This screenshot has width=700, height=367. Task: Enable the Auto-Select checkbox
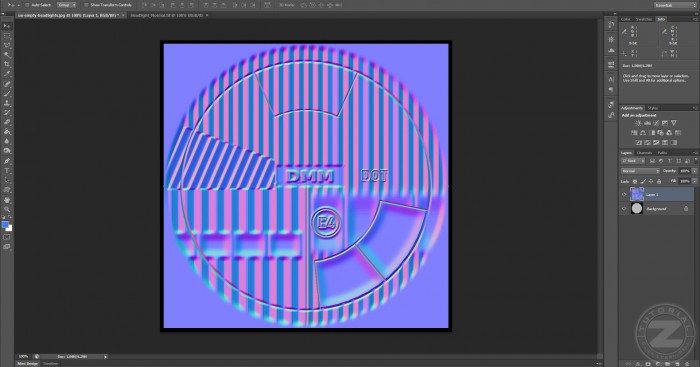(x=27, y=5)
